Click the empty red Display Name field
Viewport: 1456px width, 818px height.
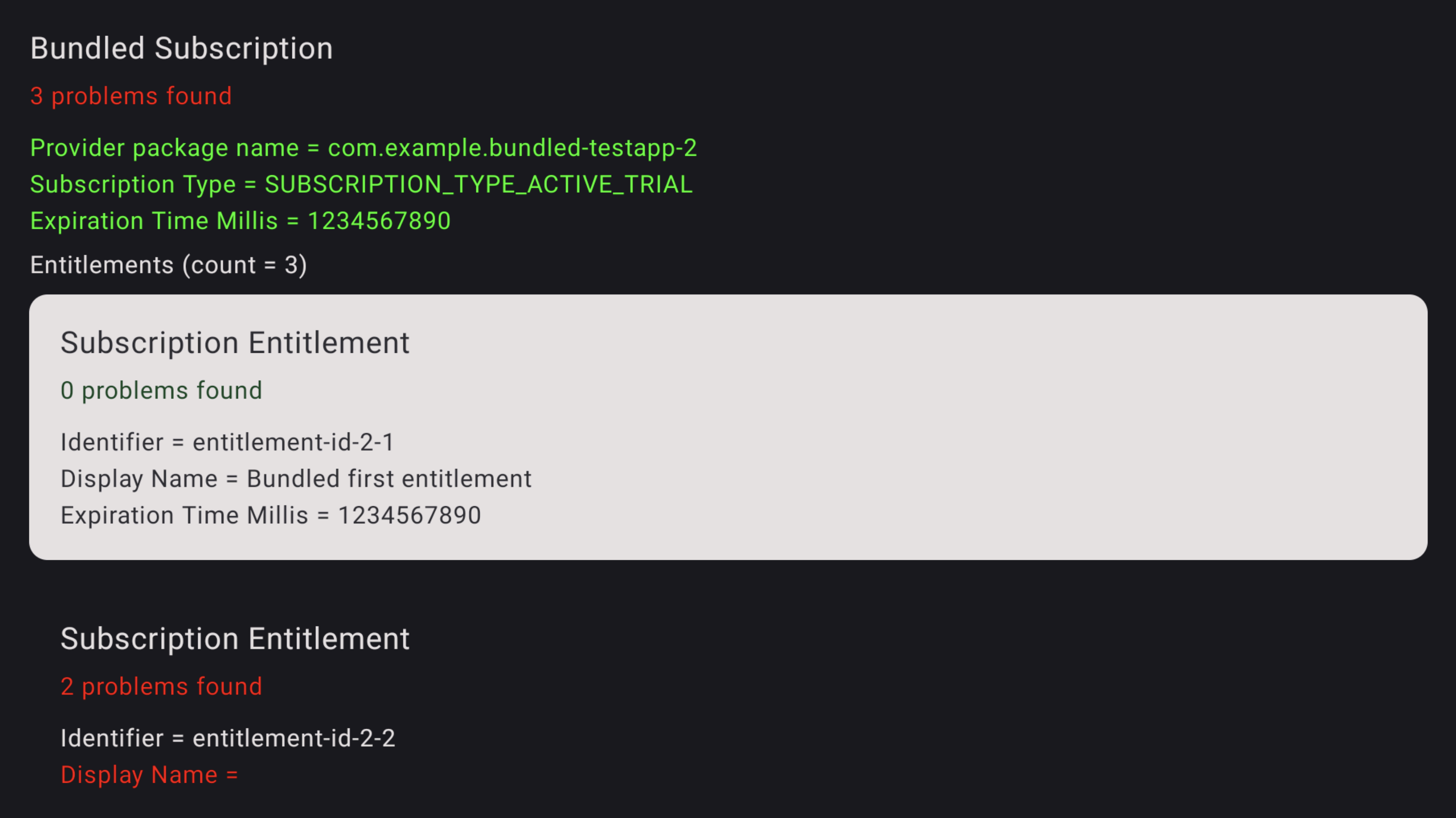tap(149, 775)
